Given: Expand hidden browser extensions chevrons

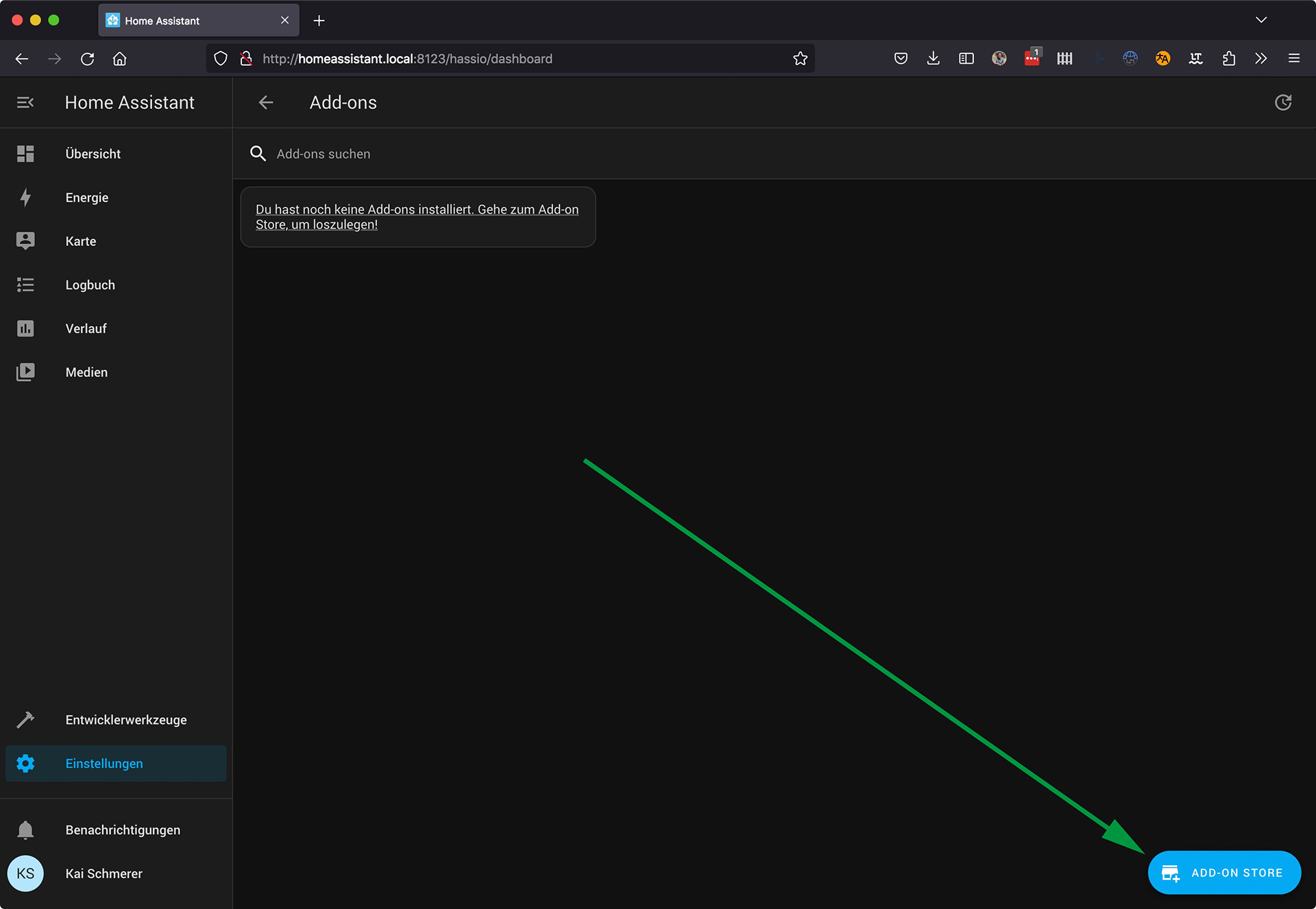Looking at the screenshot, I should pyautogui.click(x=1260, y=59).
